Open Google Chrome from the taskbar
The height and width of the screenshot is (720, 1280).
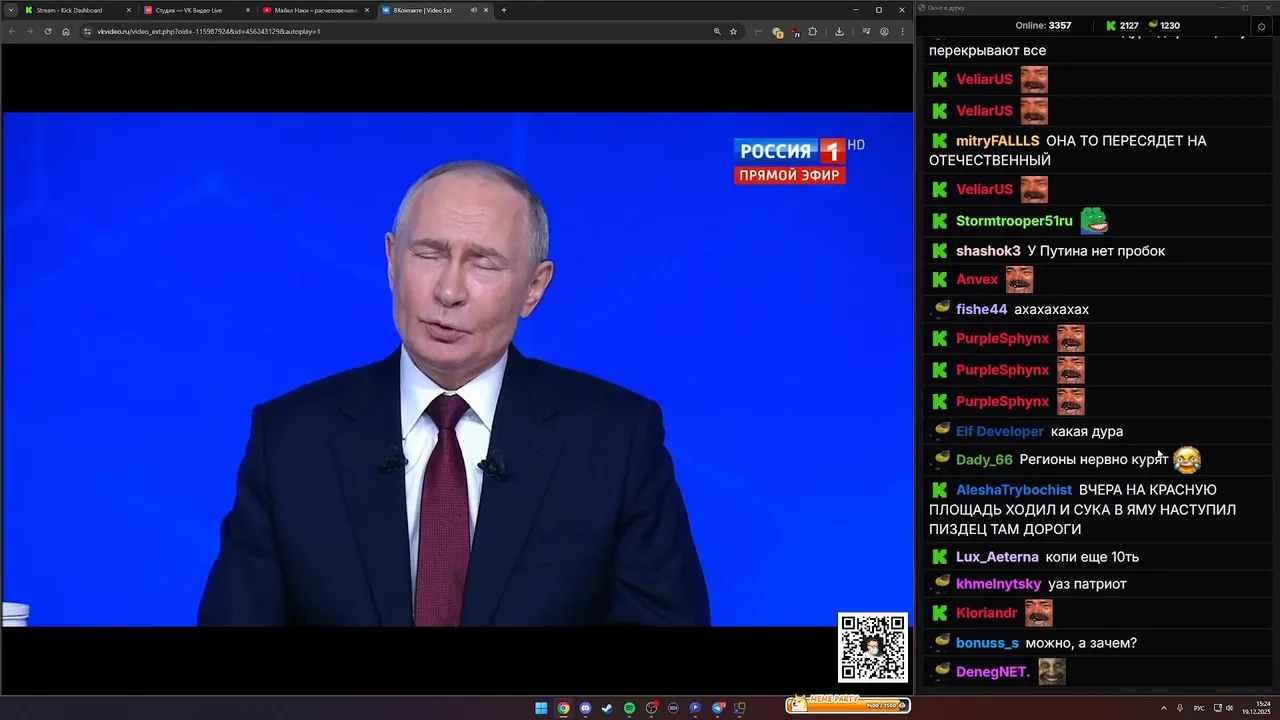pos(563,708)
